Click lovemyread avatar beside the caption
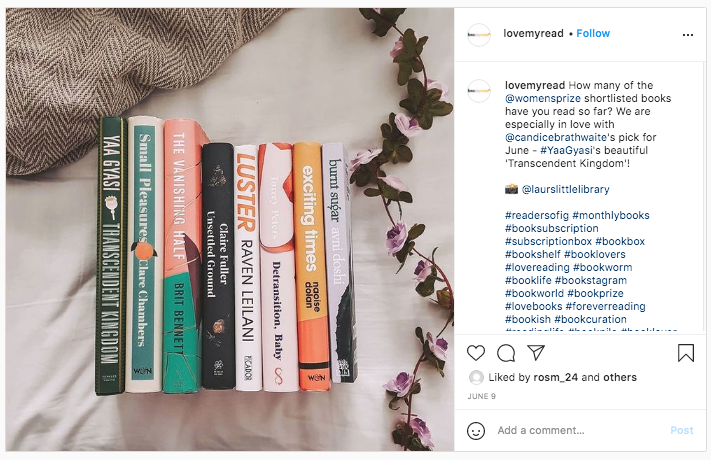 tap(479, 91)
